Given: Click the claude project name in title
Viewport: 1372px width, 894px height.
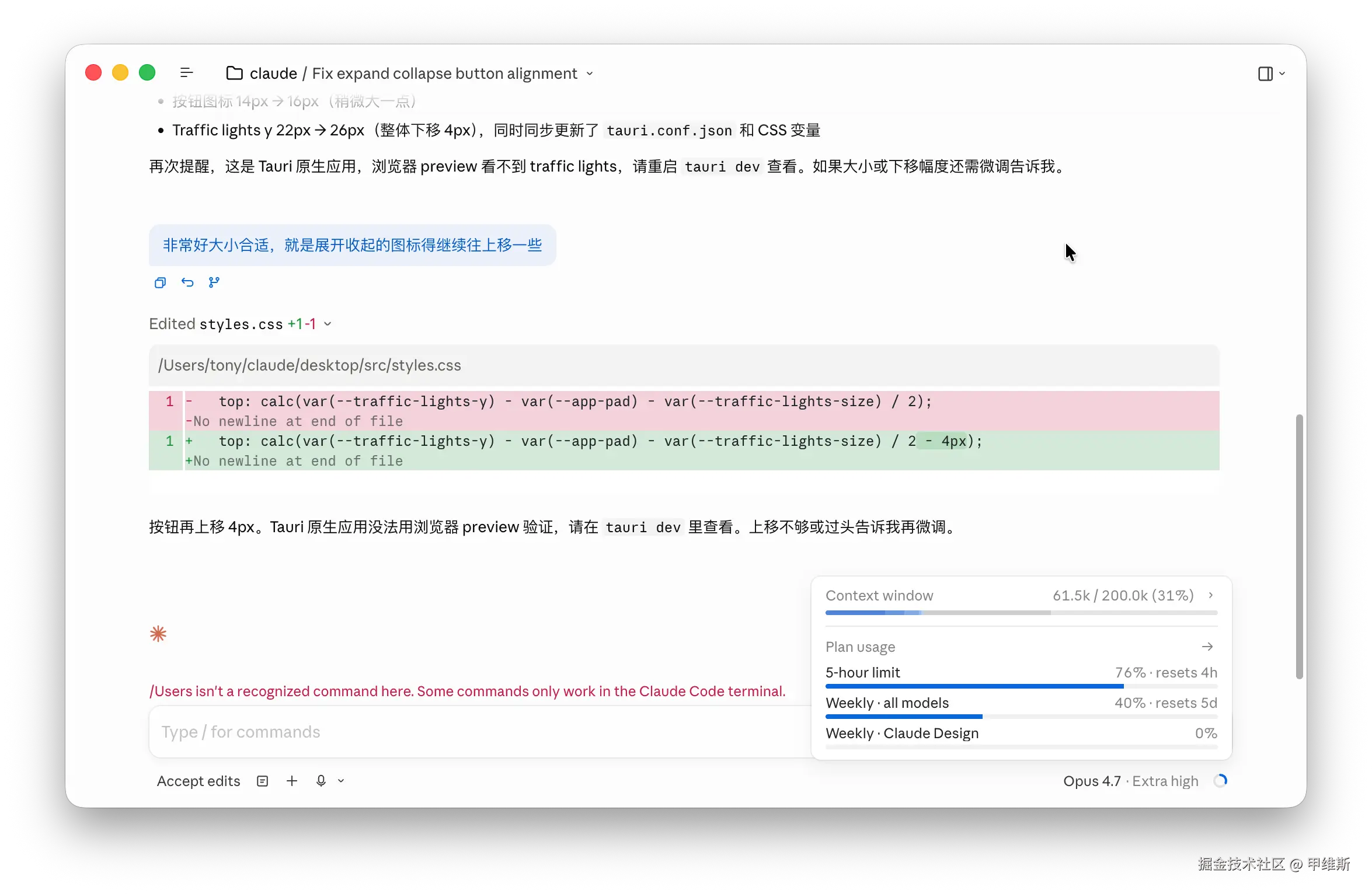Looking at the screenshot, I should pos(273,74).
